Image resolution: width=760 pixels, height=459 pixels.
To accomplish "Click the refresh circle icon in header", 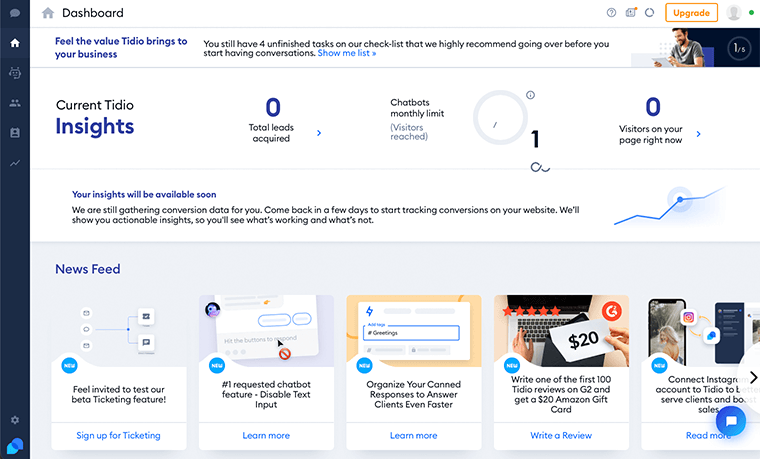I will click(x=649, y=13).
